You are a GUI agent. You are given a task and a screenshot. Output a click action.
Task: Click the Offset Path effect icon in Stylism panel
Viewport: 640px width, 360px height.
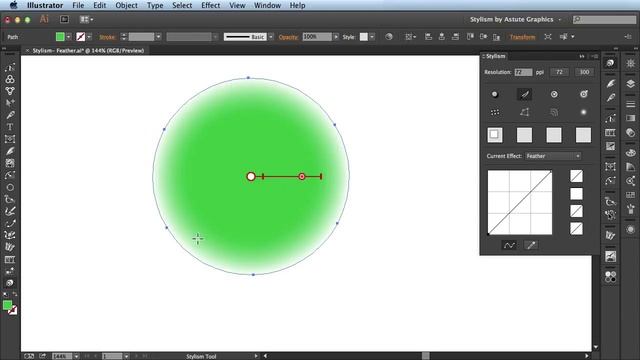pos(554,112)
